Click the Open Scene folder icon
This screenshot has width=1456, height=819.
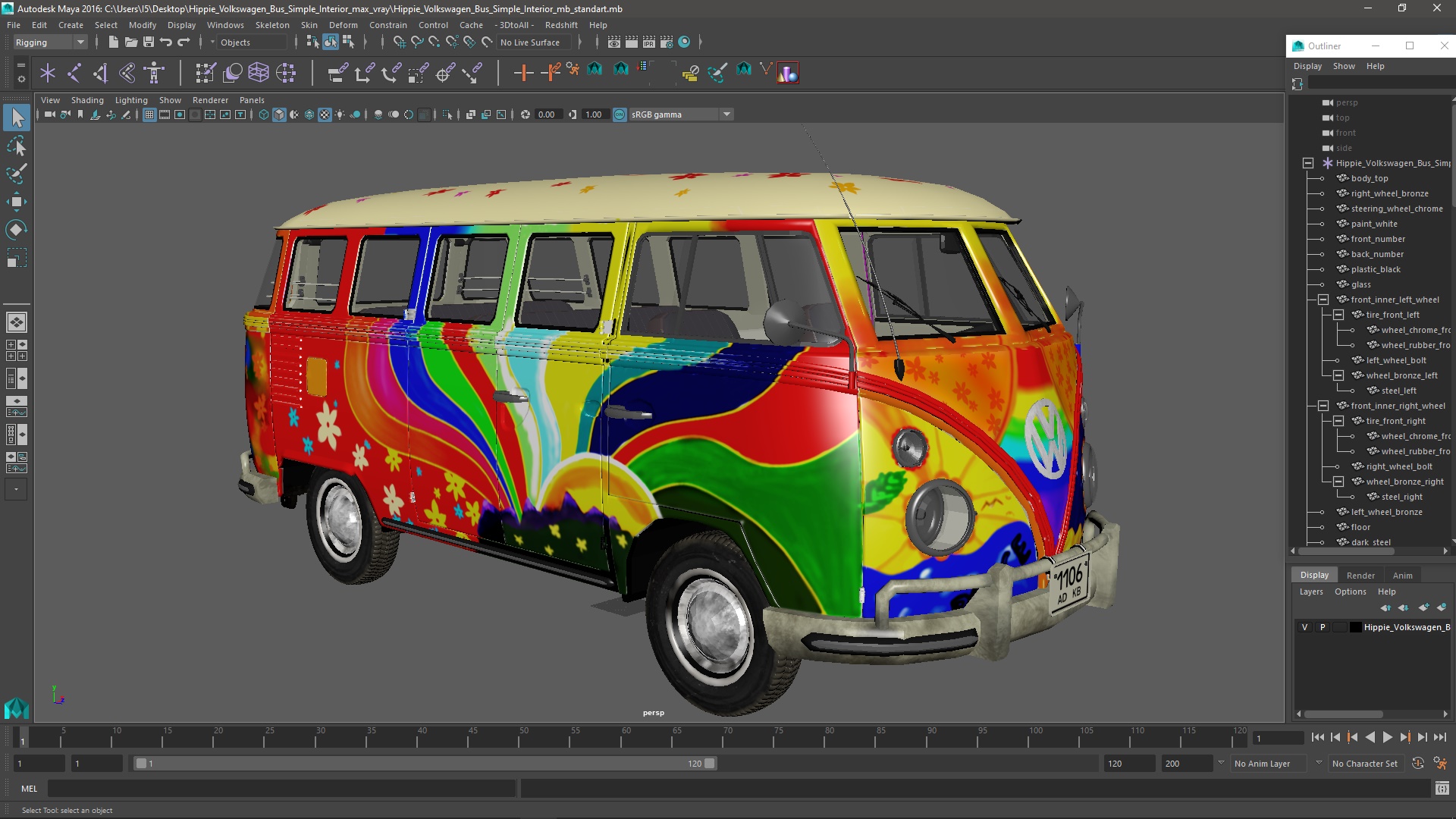tap(130, 42)
